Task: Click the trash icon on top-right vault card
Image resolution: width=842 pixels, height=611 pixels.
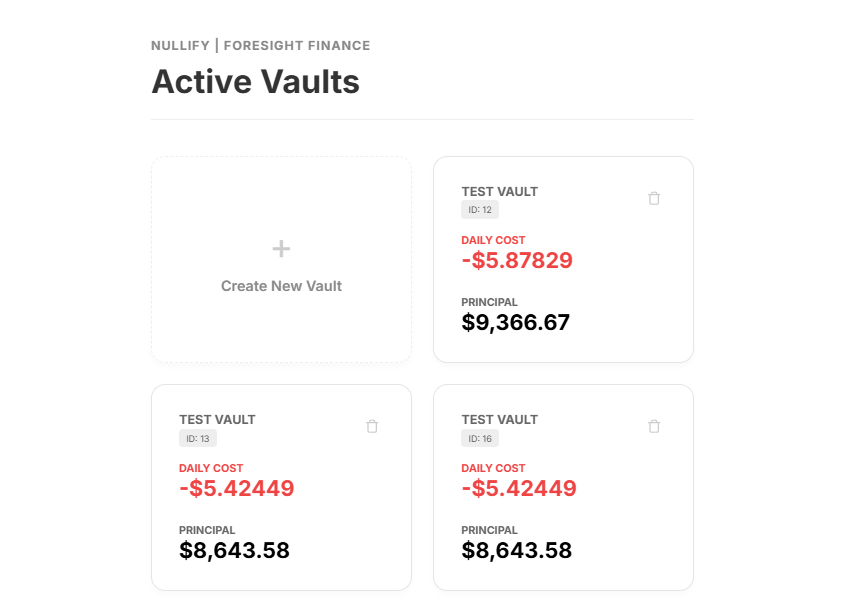Action: [654, 198]
